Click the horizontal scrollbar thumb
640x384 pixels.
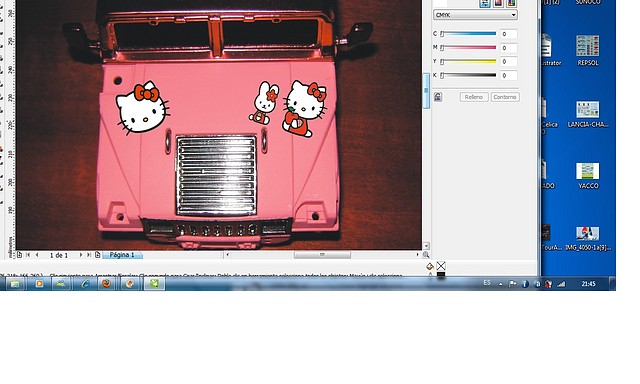pyautogui.click(x=322, y=255)
